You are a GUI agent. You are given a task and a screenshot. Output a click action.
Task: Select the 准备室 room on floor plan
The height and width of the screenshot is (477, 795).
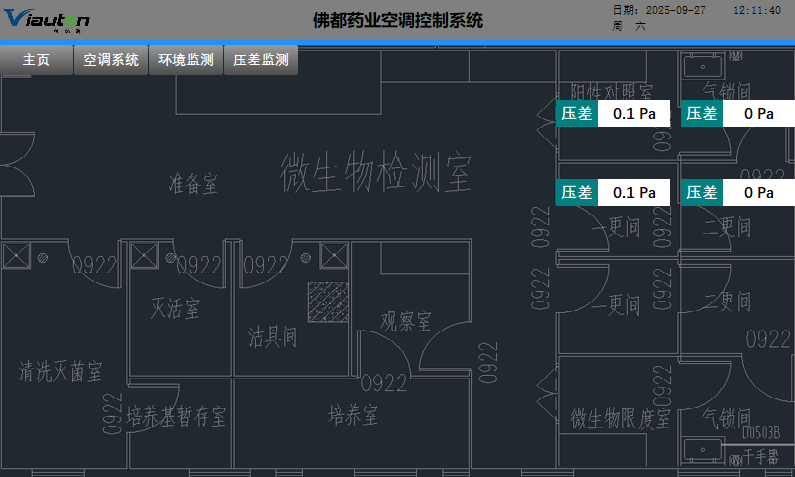coord(193,184)
